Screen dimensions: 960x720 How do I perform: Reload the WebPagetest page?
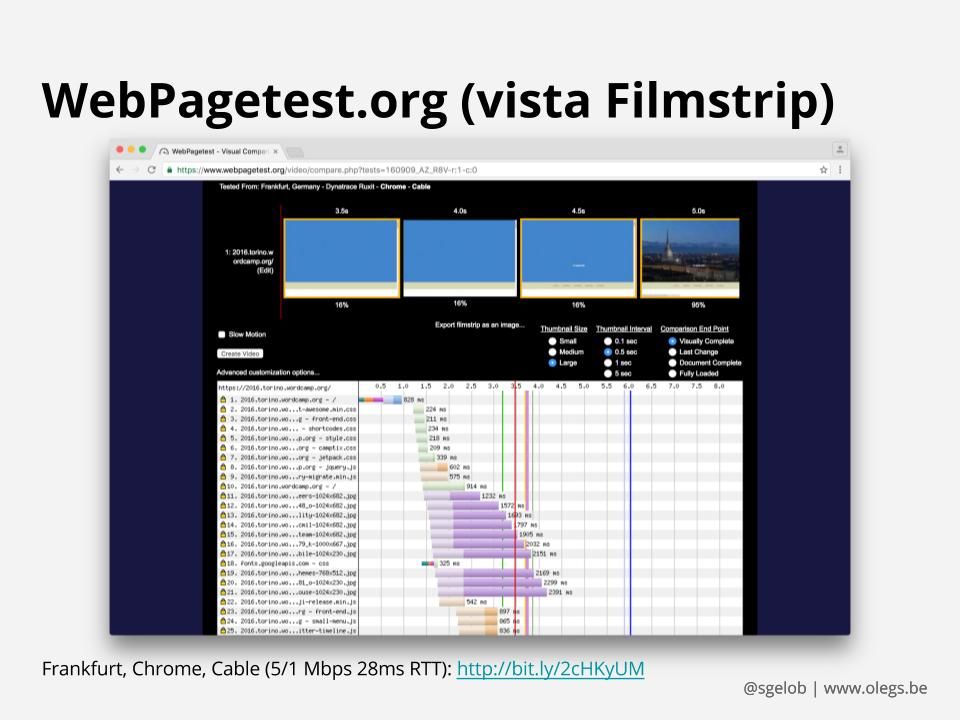pos(151,170)
